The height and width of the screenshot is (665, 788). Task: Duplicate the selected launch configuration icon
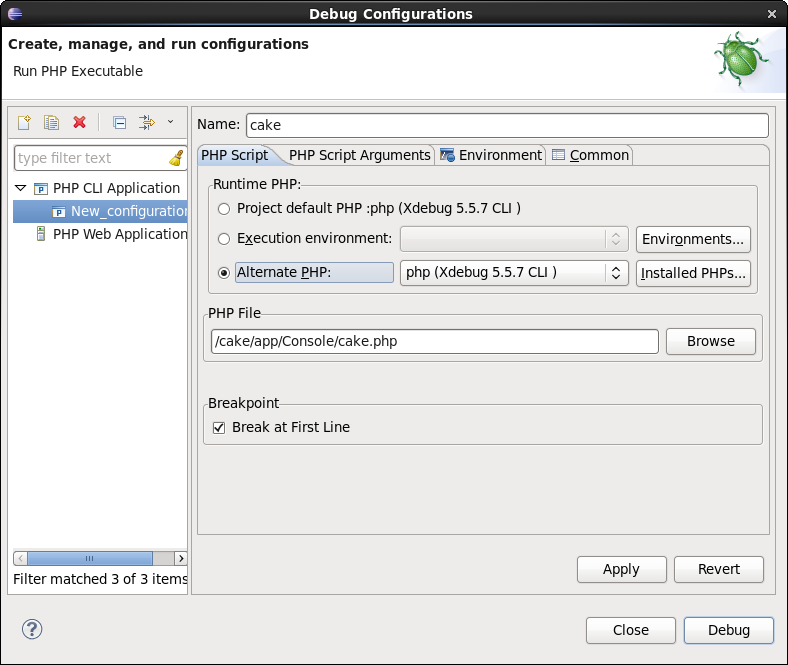click(51, 122)
